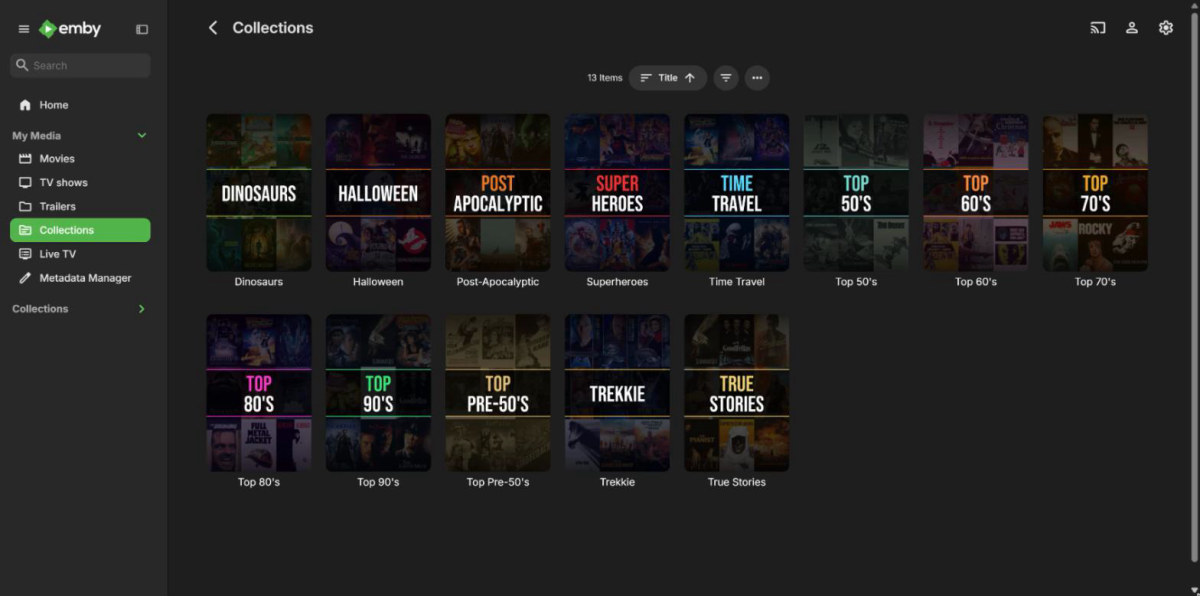Open the Top 90's collection poster
Screen dimensions: 1200x596
coord(378,393)
